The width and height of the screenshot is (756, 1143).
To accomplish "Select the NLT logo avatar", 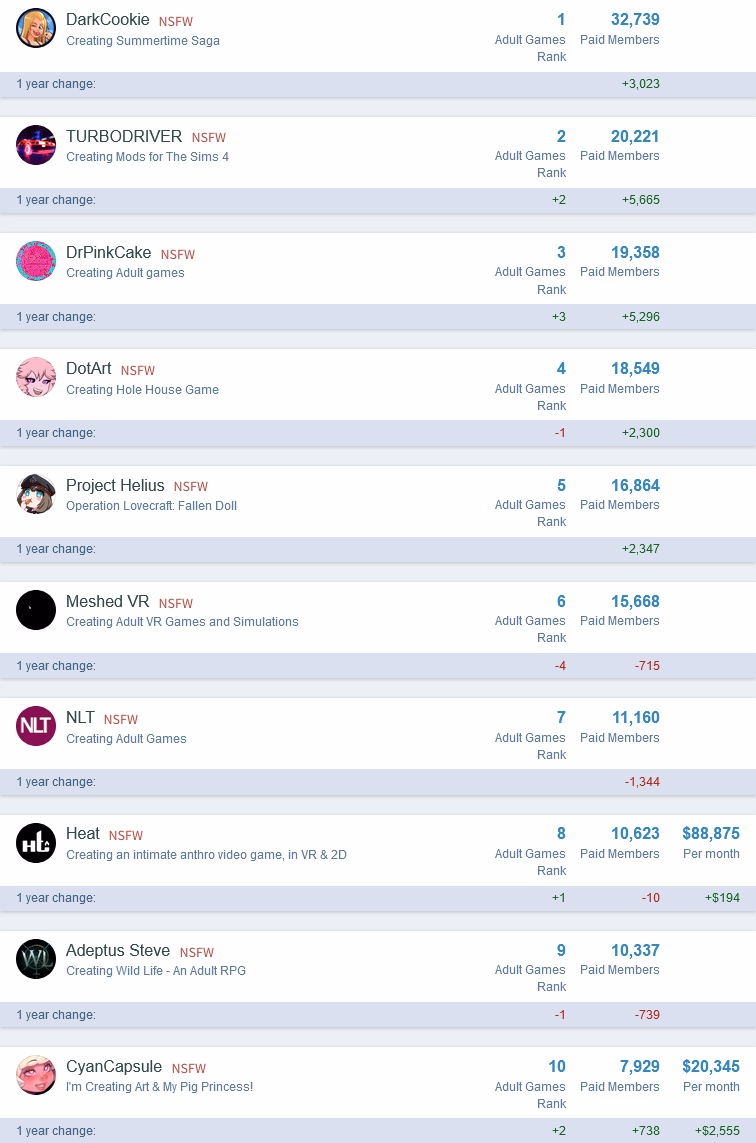I will [36, 726].
